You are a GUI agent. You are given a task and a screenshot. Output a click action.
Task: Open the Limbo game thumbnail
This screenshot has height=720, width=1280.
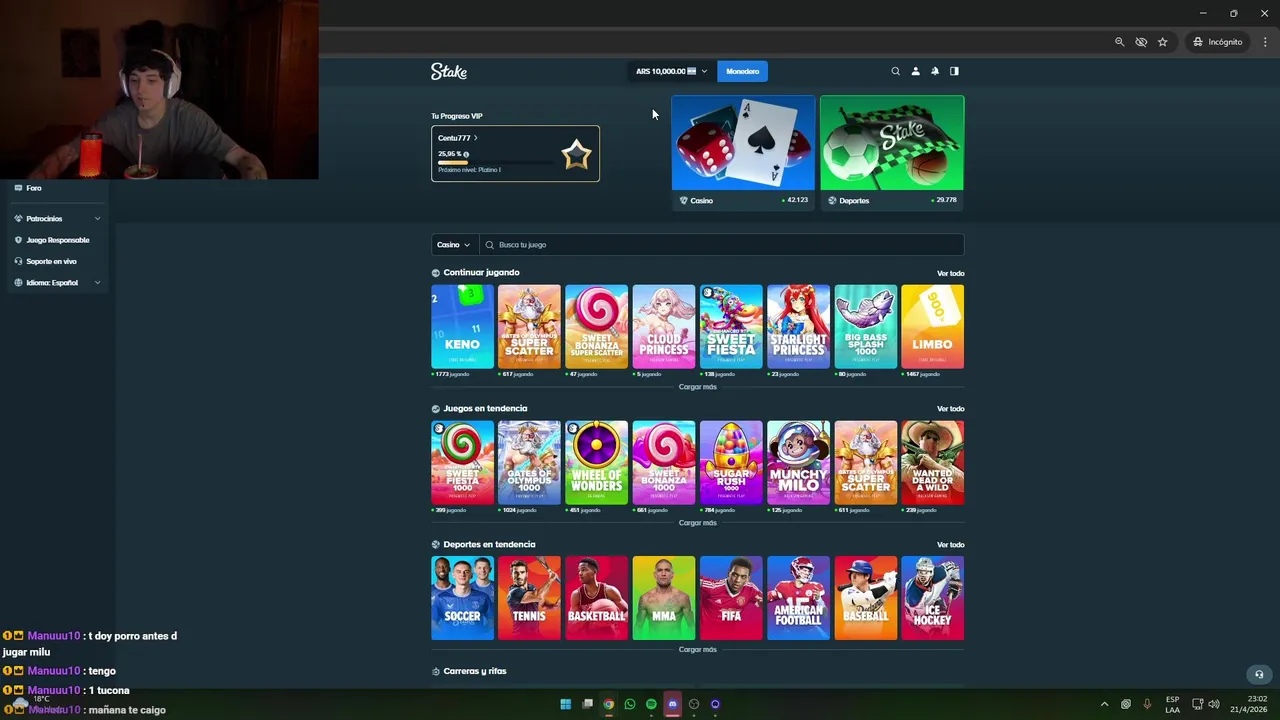click(932, 327)
